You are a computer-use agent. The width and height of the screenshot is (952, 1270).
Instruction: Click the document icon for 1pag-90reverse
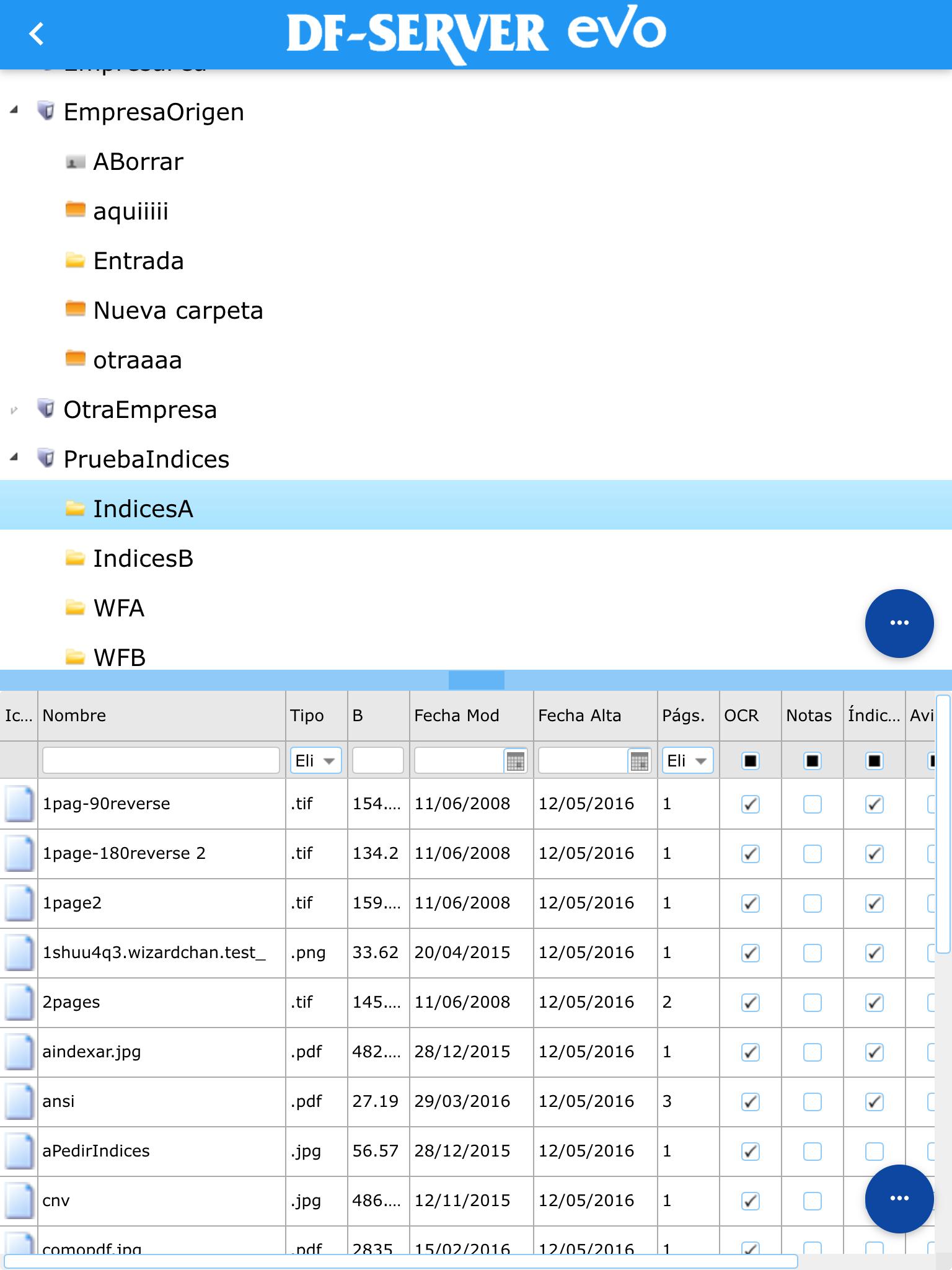point(19,804)
